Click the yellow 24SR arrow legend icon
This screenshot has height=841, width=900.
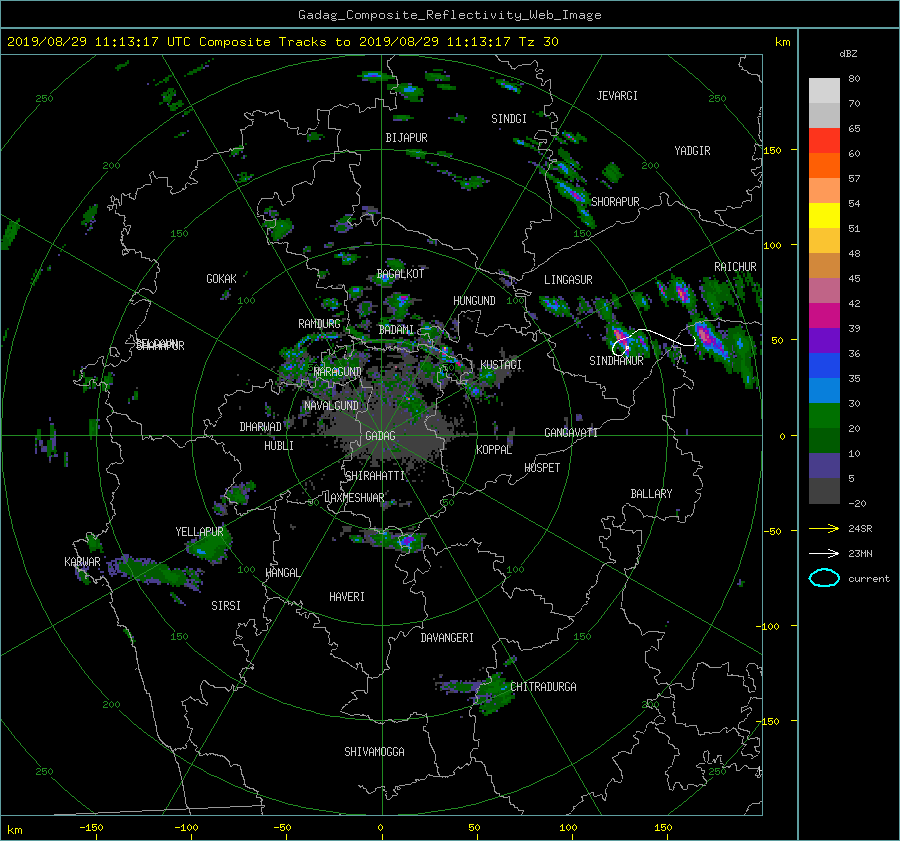pyautogui.click(x=824, y=528)
